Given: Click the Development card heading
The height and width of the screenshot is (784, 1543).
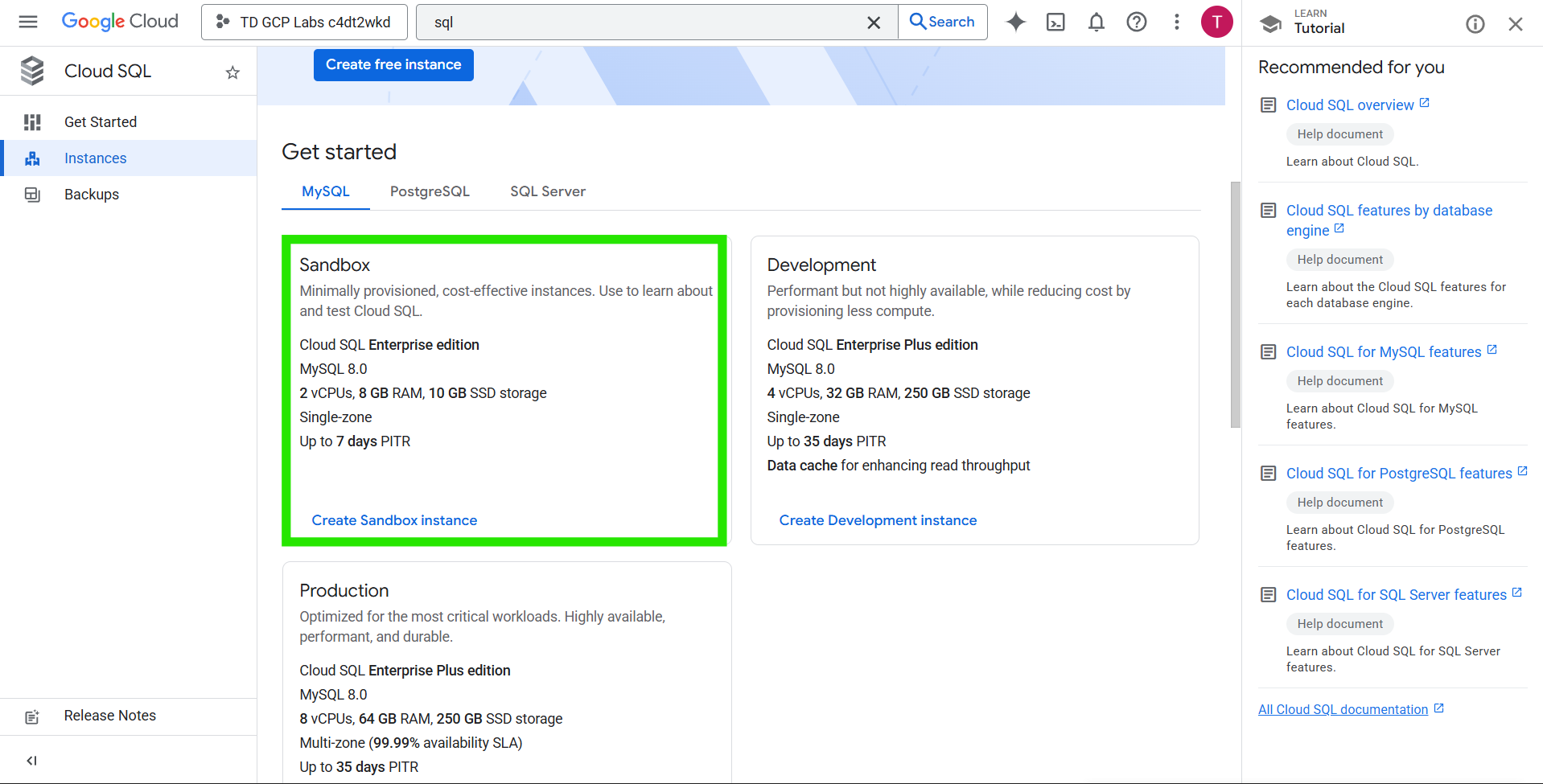Looking at the screenshot, I should click(821, 265).
